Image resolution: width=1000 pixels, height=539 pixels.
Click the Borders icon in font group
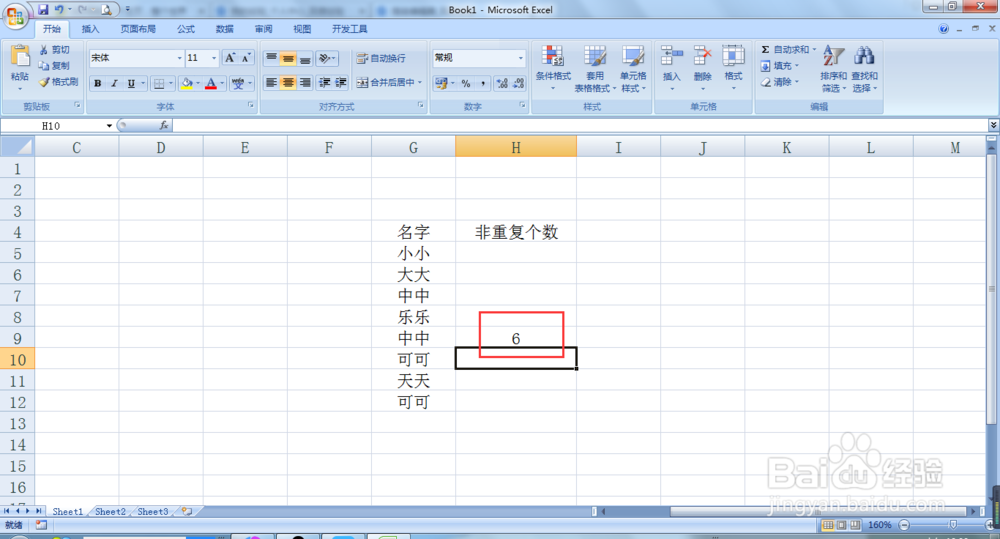[x=159, y=83]
